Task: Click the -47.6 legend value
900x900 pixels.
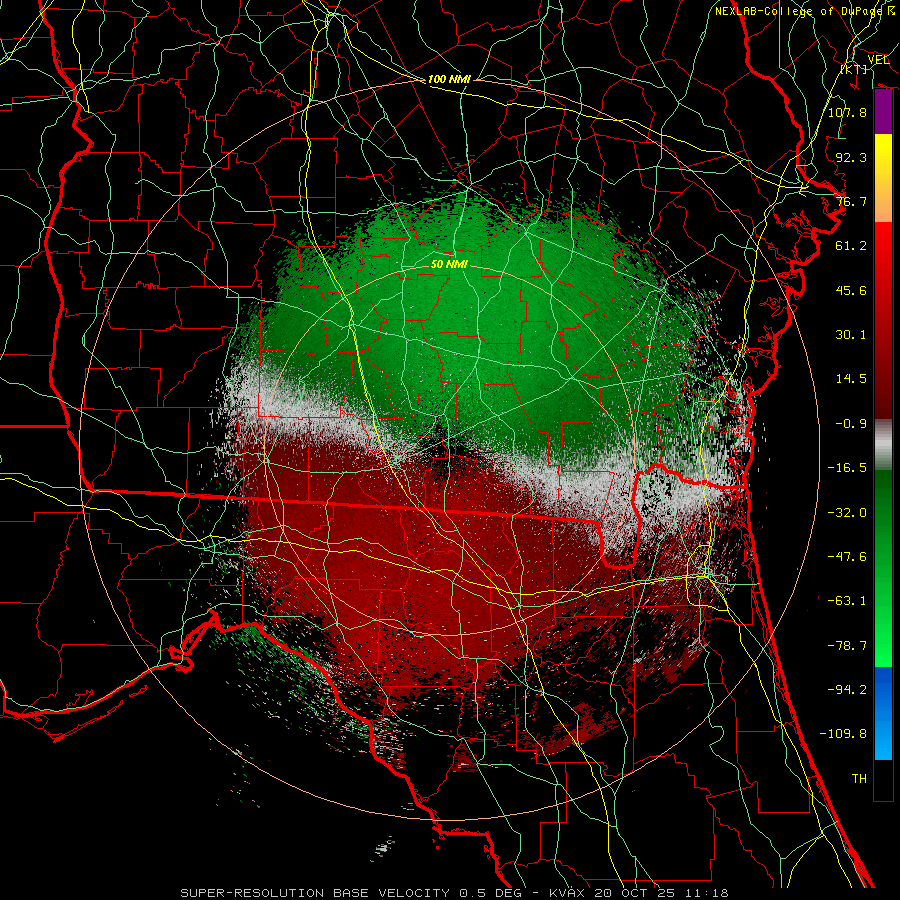Action: pos(847,557)
